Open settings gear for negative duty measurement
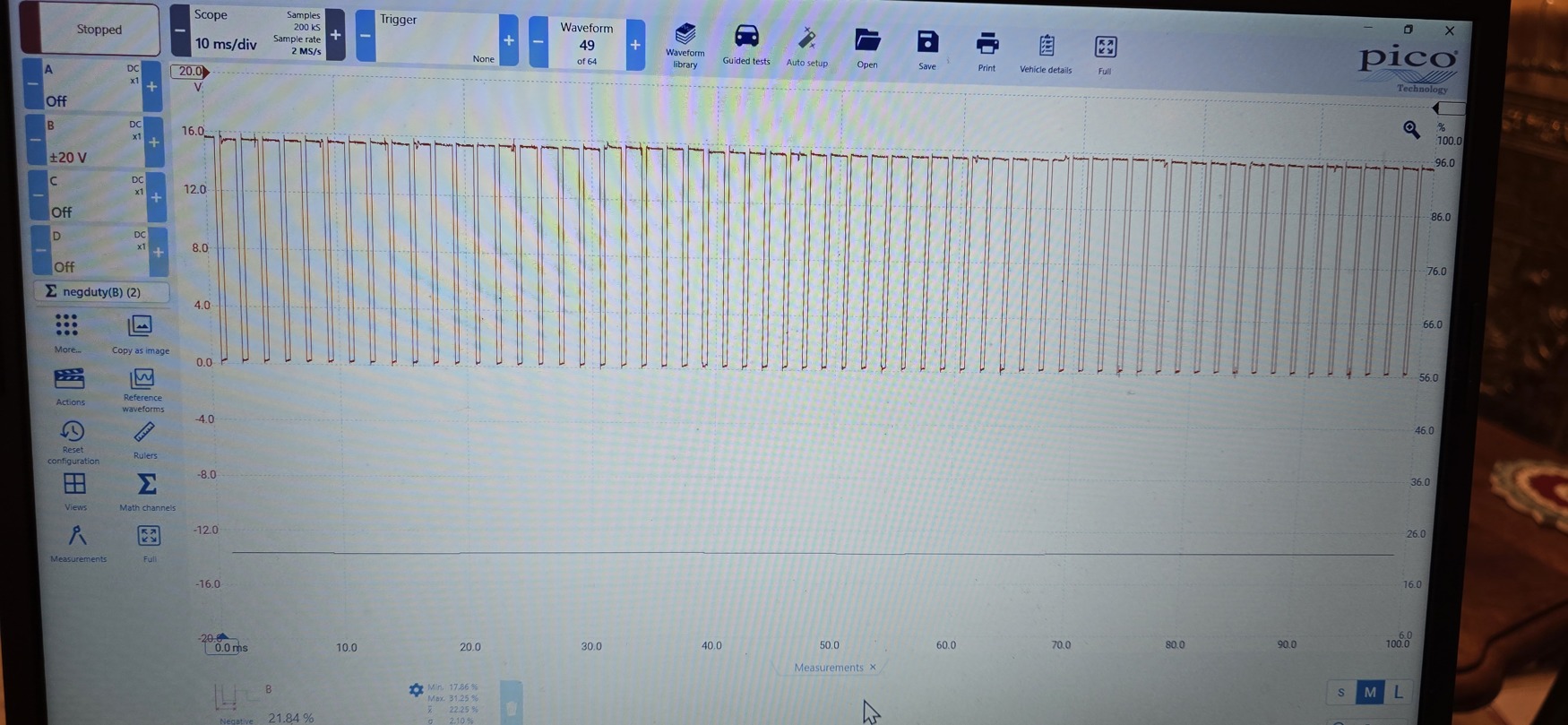 (416, 690)
